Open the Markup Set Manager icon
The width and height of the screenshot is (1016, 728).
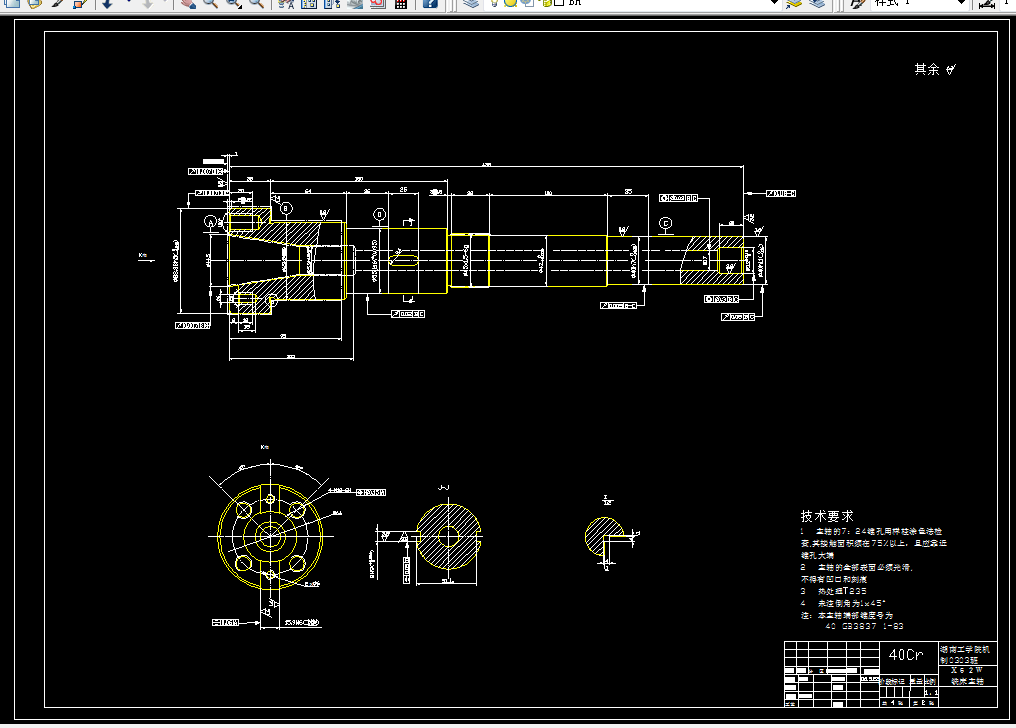(x=377, y=3)
